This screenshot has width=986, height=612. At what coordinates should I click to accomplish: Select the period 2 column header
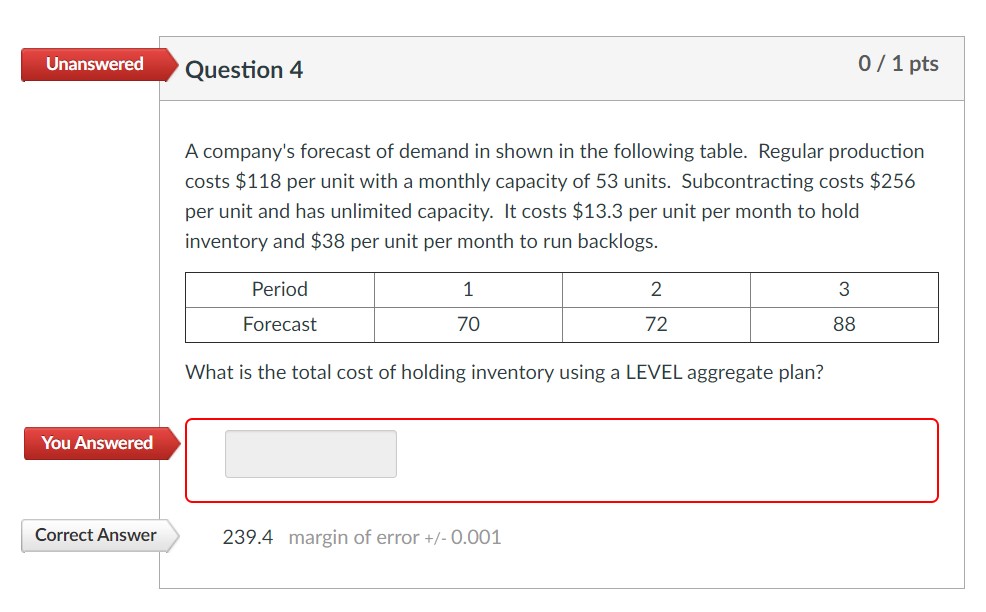pyautogui.click(x=656, y=289)
